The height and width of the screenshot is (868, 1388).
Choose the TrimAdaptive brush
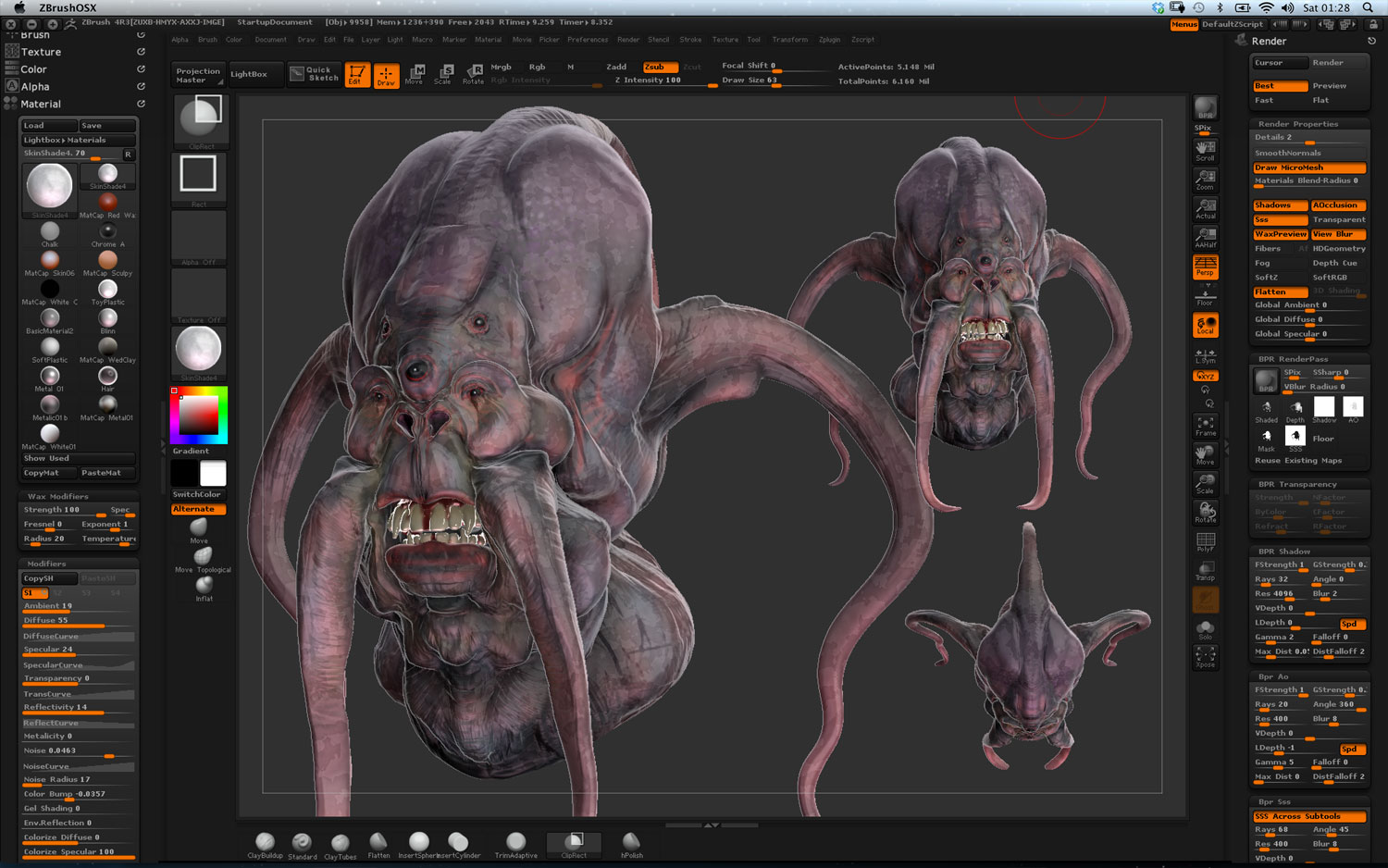pyautogui.click(x=515, y=843)
